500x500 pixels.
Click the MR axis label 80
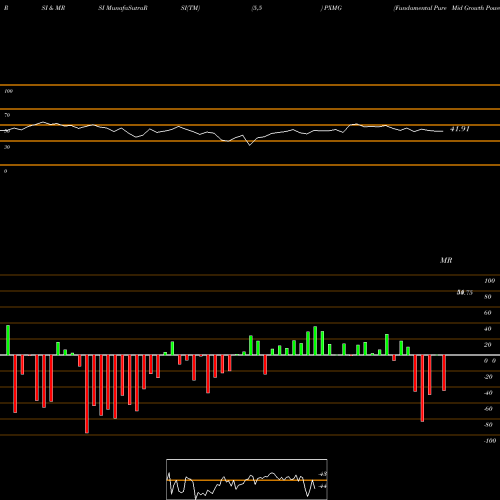(488, 297)
